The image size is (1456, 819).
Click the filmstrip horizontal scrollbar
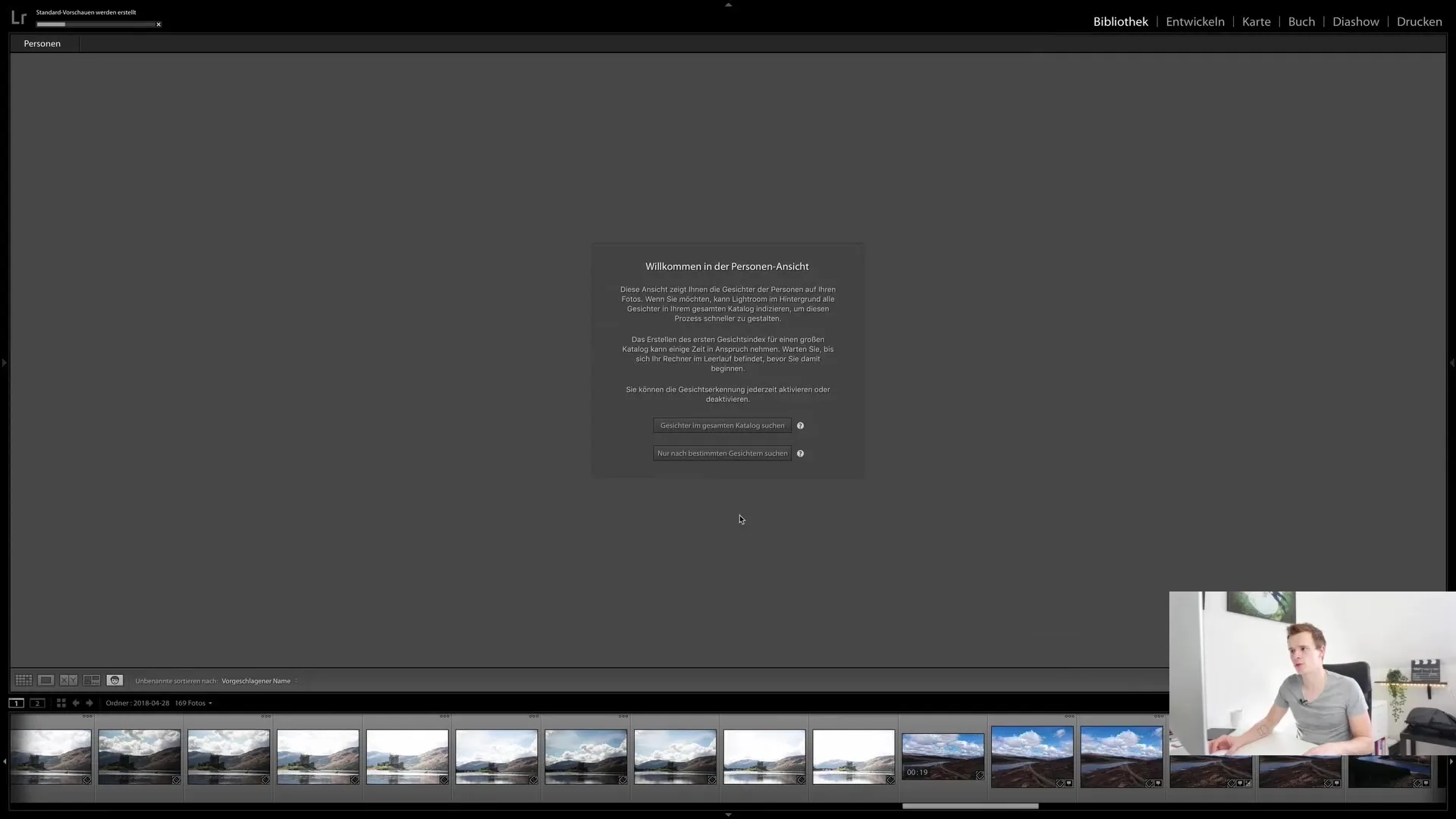click(970, 806)
